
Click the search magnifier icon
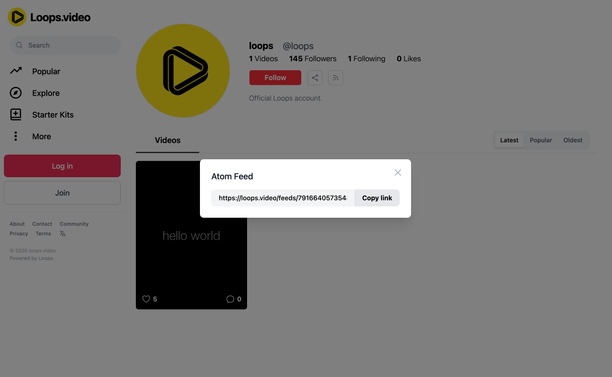(x=19, y=45)
